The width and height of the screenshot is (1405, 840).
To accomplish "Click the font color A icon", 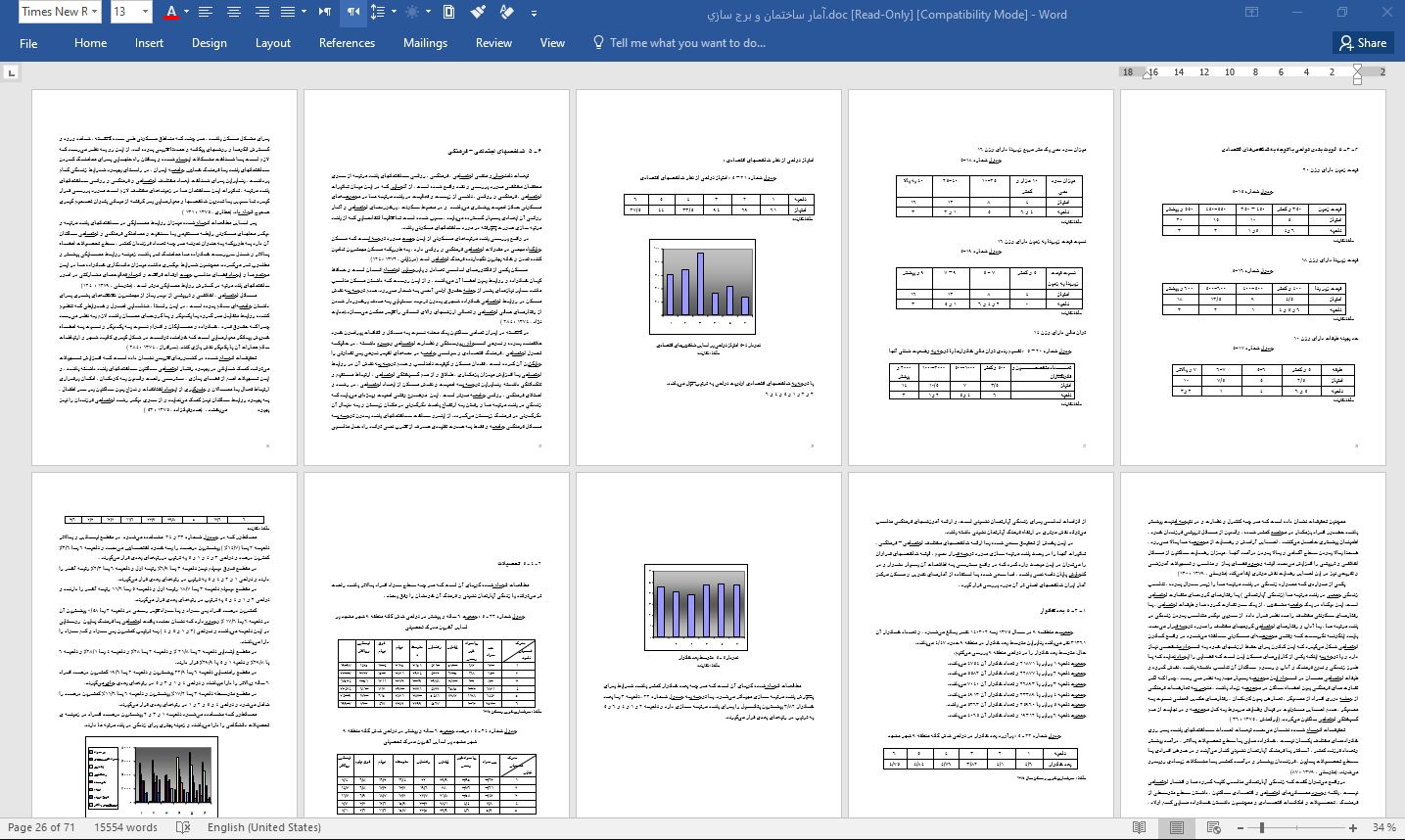I will pos(171,12).
